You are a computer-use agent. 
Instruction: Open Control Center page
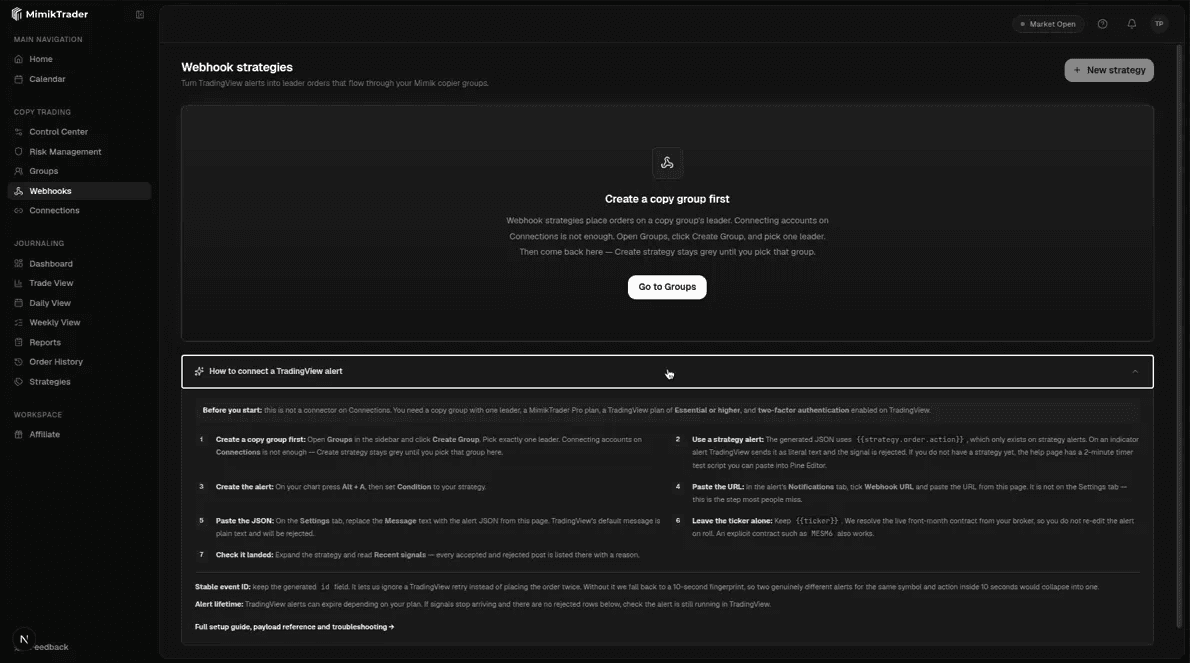(x=80, y=132)
